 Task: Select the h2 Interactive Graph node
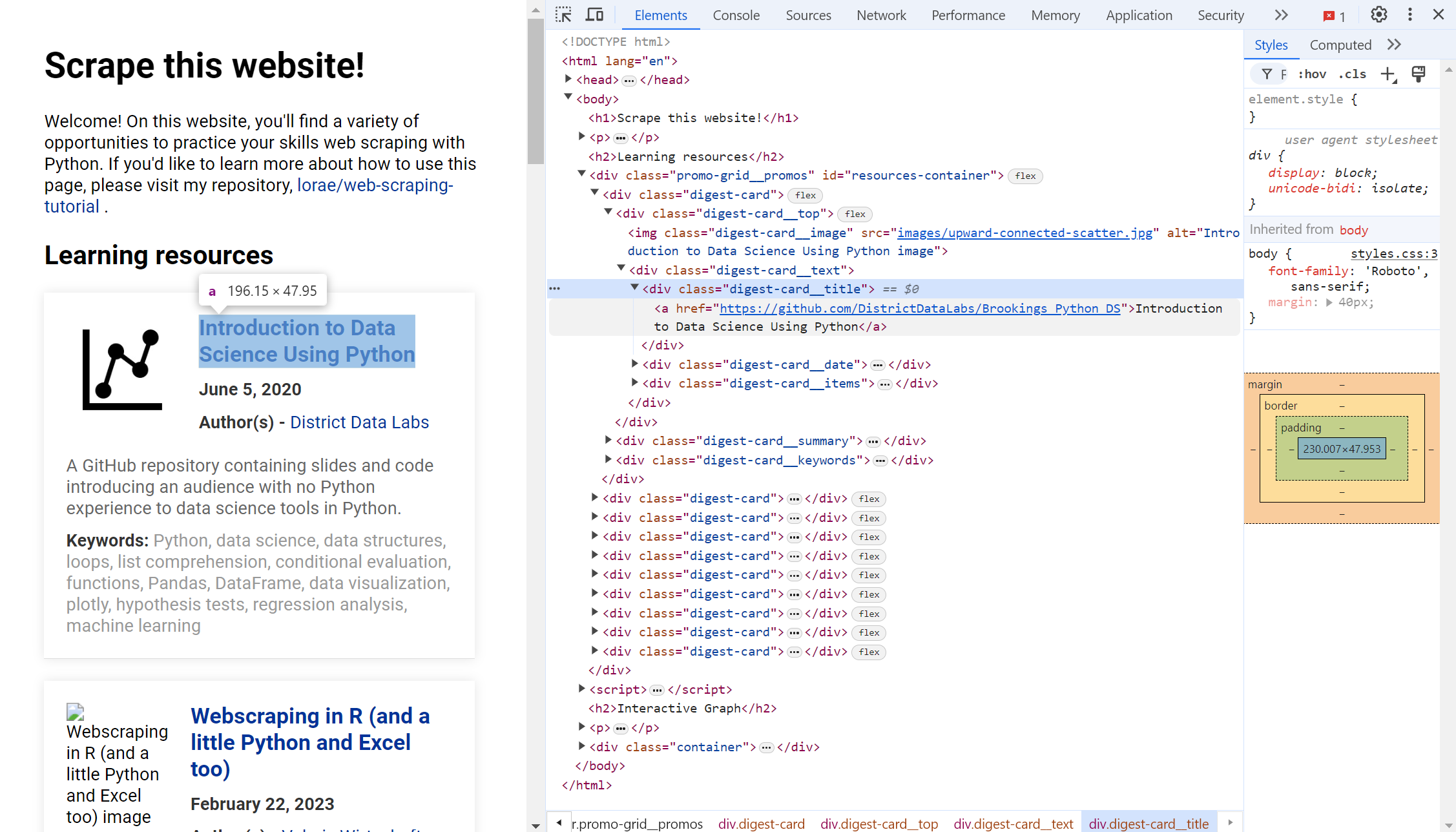click(x=682, y=708)
